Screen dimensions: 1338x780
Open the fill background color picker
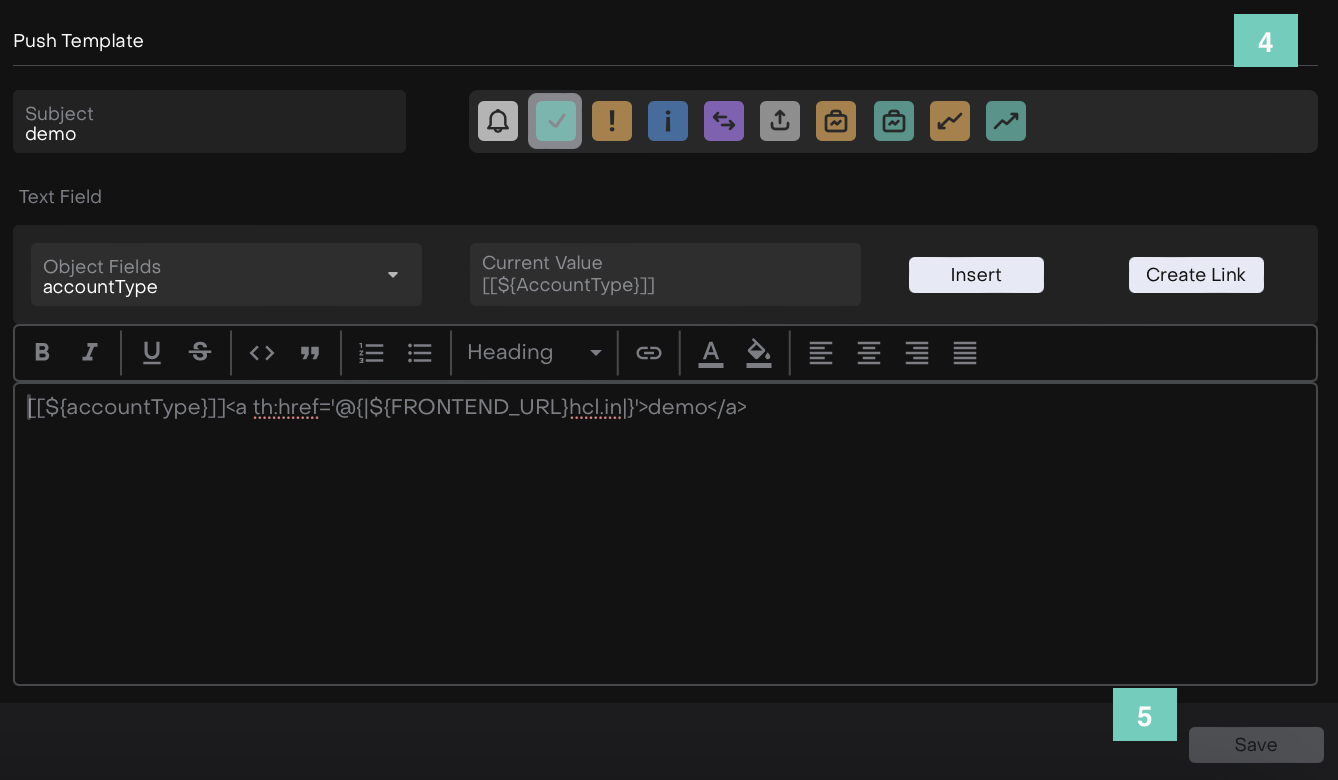tap(759, 353)
